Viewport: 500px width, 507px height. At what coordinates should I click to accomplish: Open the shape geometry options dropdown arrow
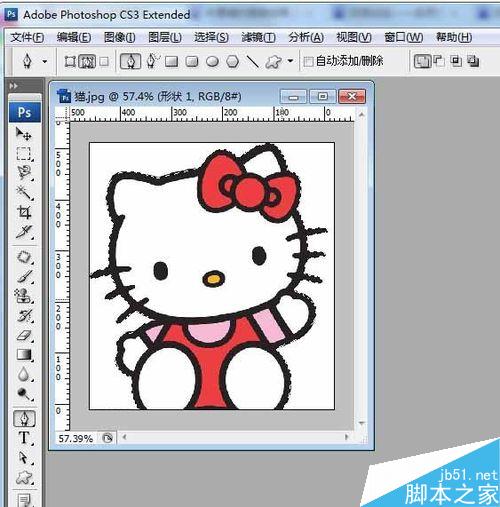point(290,61)
